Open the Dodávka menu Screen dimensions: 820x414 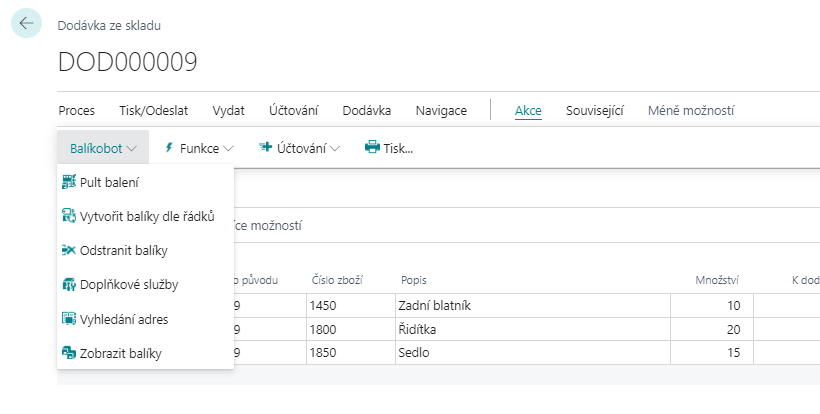[366, 110]
